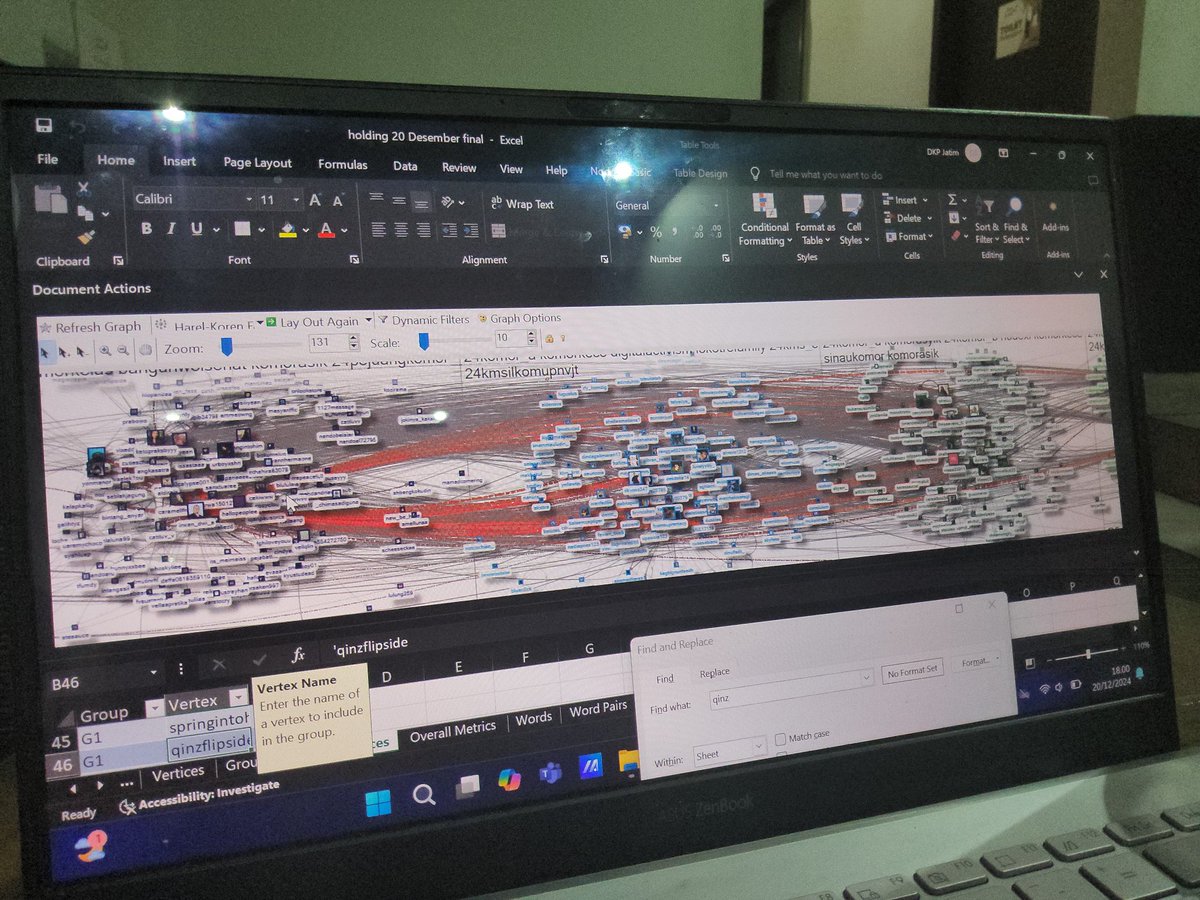Open Find & Select options
This screenshot has width=1200, height=900.
(x=1015, y=220)
